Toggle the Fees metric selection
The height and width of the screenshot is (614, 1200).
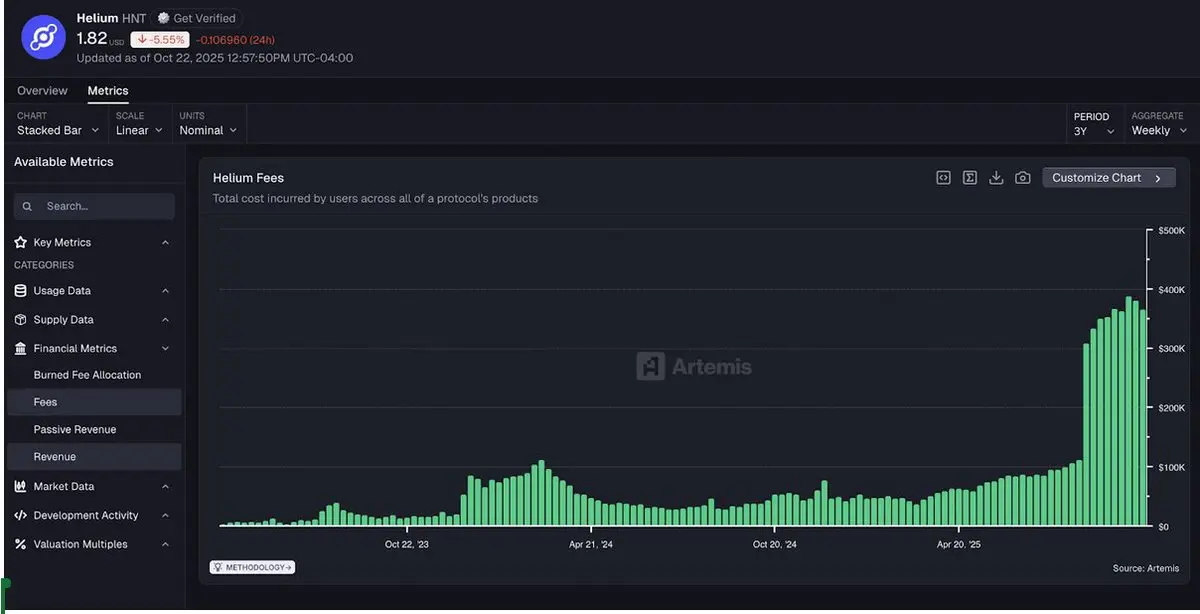click(x=46, y=402)
